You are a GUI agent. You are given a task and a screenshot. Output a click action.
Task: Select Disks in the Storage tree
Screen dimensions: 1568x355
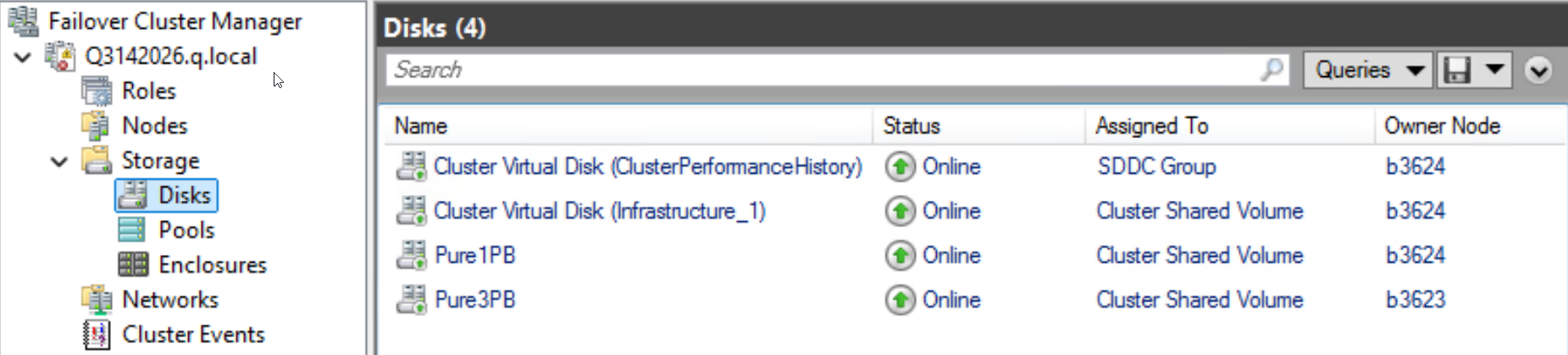184,195
